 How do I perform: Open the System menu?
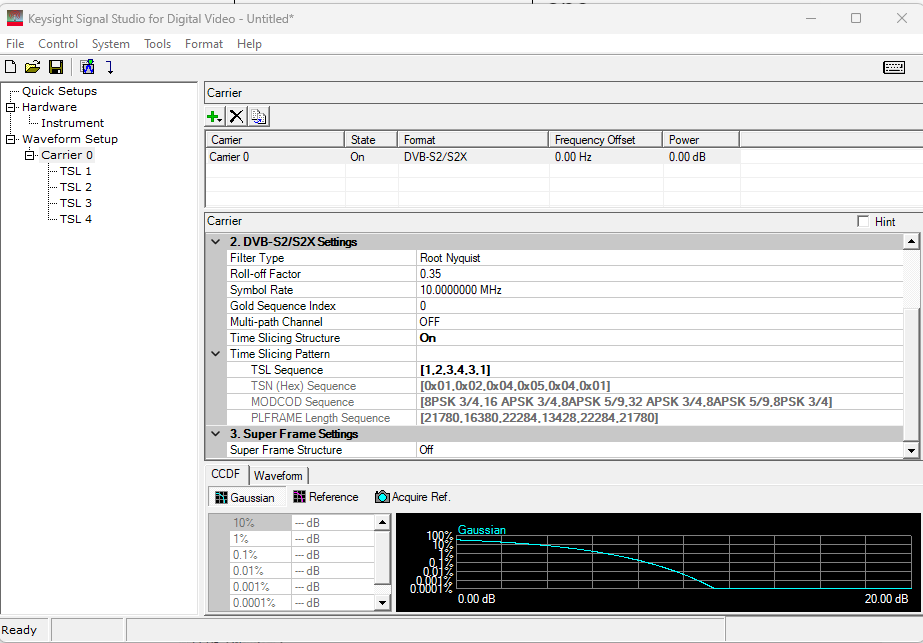[x=111, y=44]
